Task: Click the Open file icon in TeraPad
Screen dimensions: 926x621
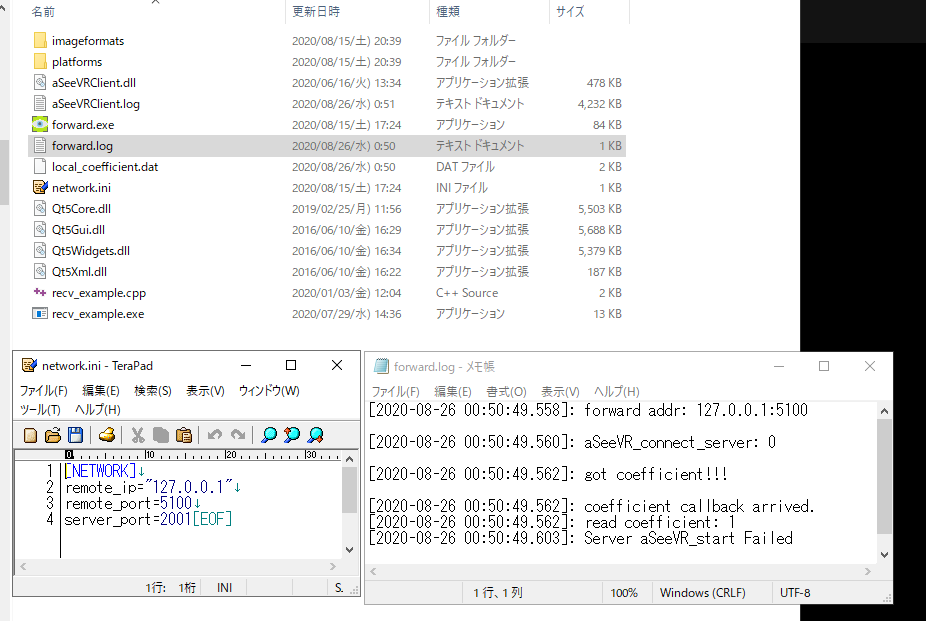Action: [x=52, y=435]
